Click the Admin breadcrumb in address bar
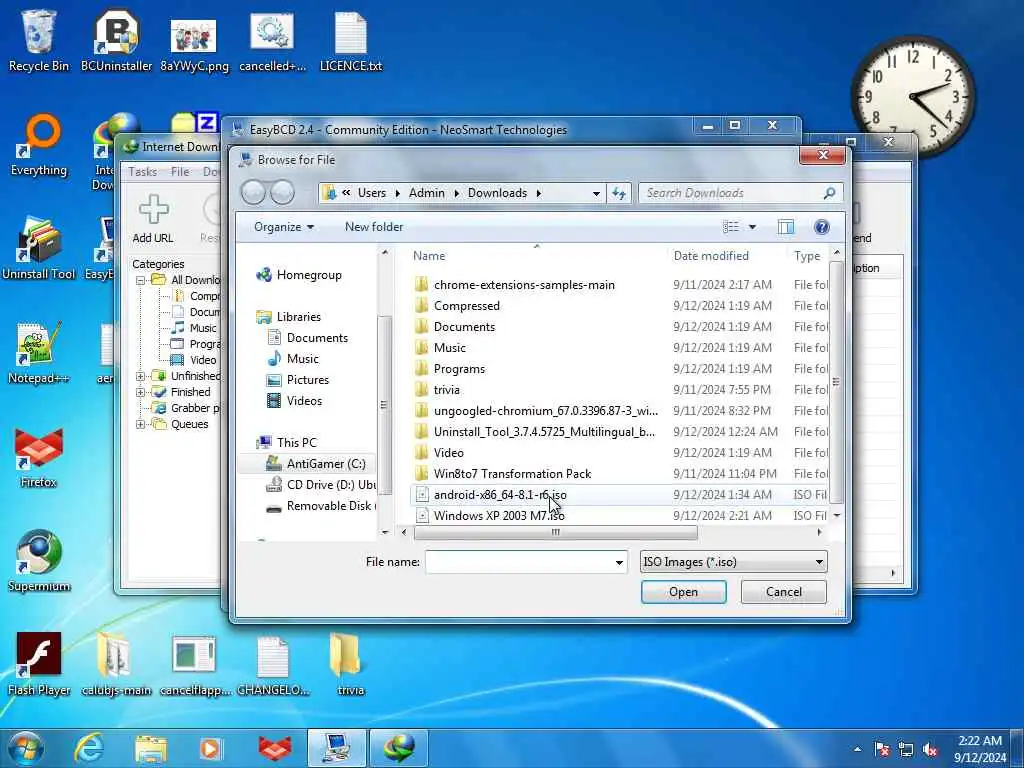Viewport: 1024px width, 768px height. coord(426,193)
